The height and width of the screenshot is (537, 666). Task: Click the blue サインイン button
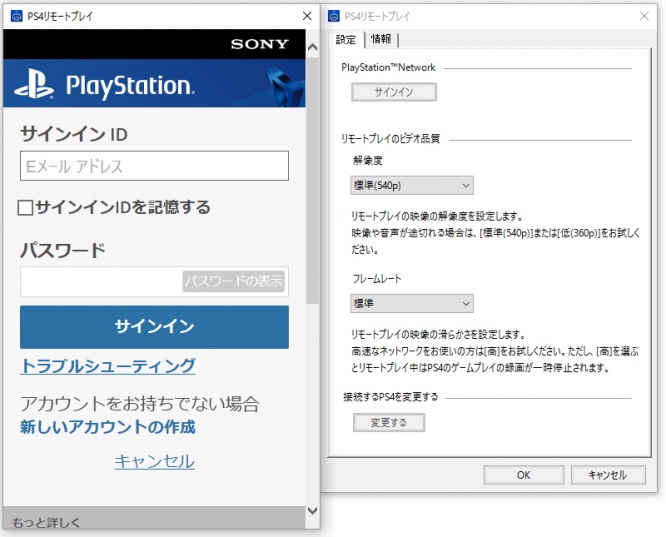point(154,327)
